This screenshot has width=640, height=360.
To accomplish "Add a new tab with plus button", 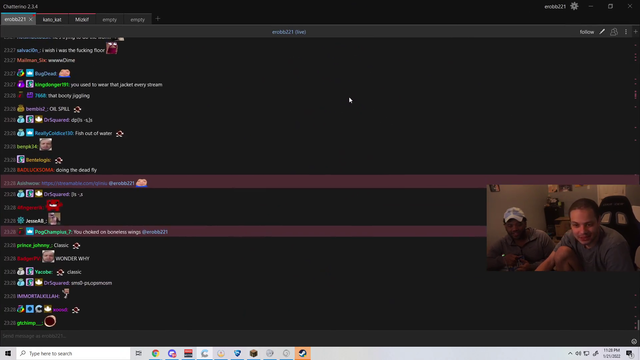I will 158,19.
